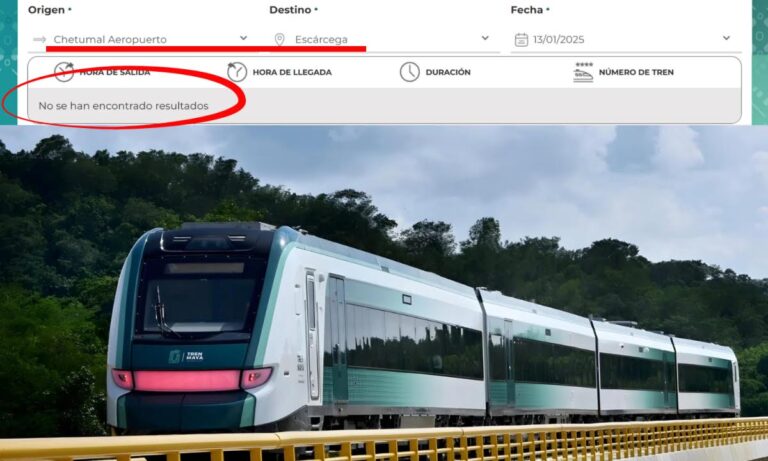The image size is (768, 461).
Task: Click the HORA DE LLEGADA column header
Action: click(292, 72)
